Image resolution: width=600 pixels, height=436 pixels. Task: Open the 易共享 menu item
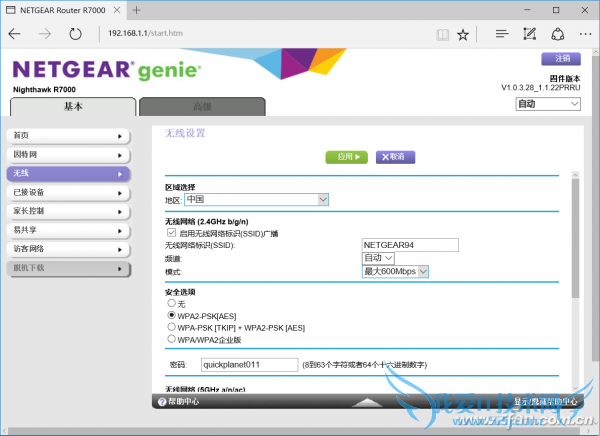(x=68, y=230)
